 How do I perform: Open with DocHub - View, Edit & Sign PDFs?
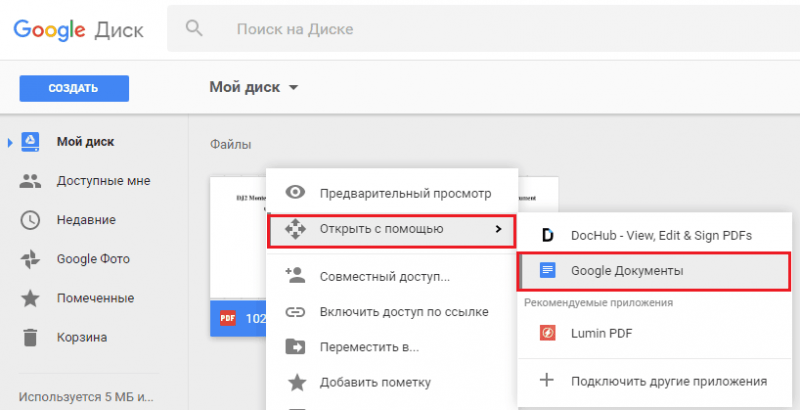655,236
